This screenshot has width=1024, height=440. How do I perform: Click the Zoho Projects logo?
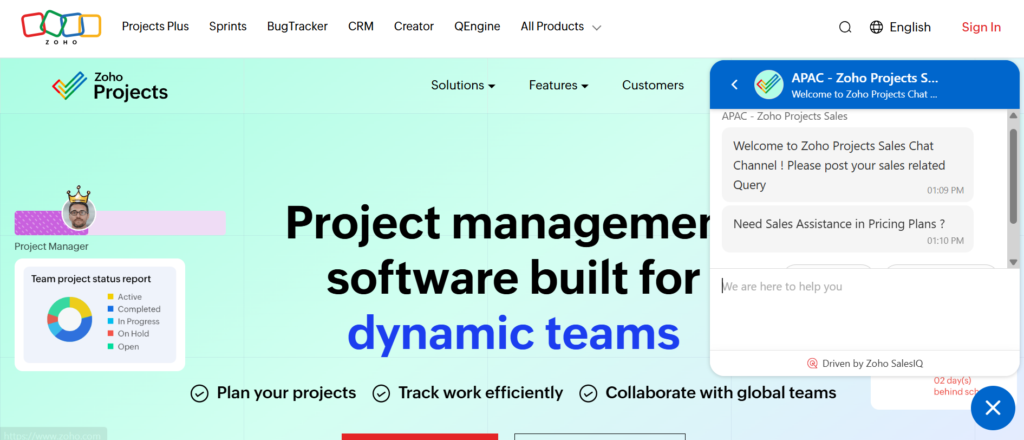click(110, 86)
